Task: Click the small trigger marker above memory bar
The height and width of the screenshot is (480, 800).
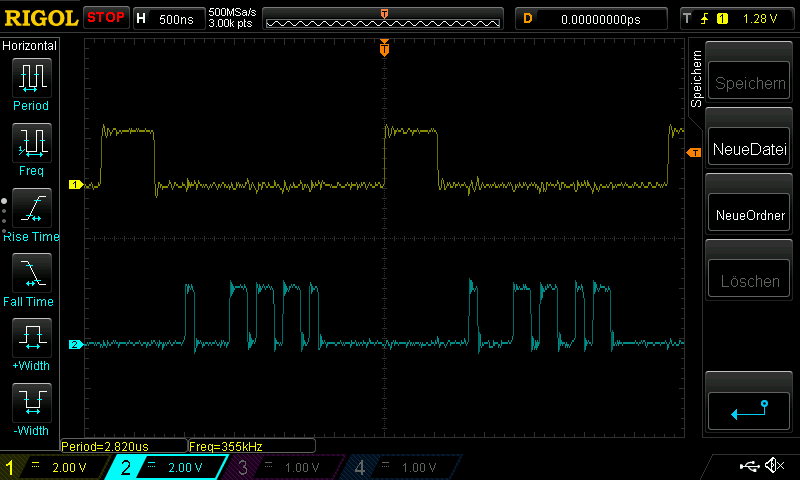Action: [384, 13]
